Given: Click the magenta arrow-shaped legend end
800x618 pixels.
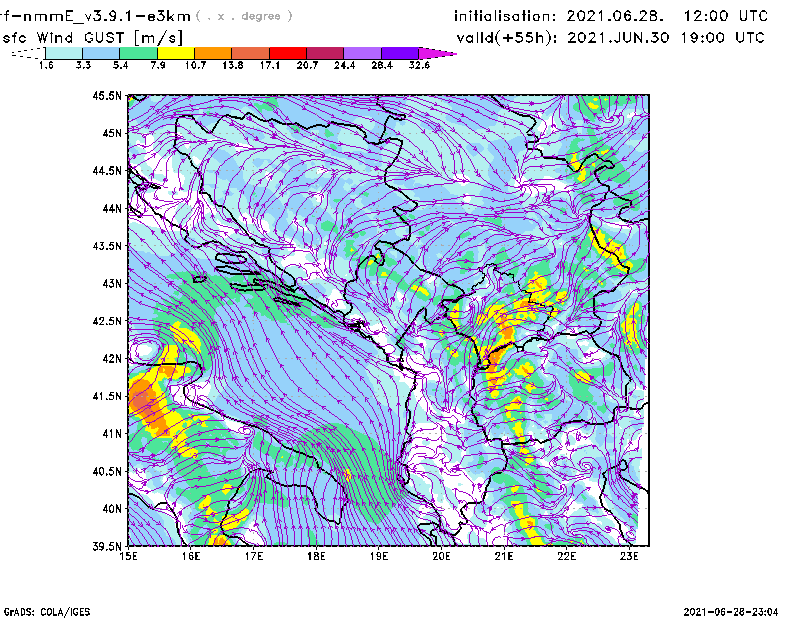Looking at the screenshot, I should coord(437,53).
